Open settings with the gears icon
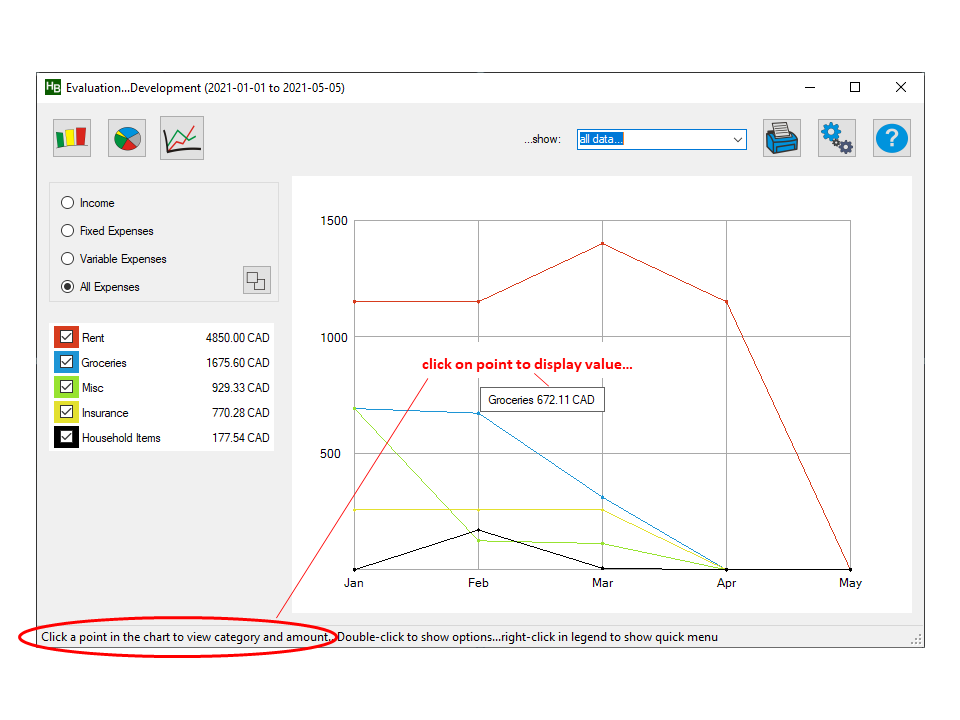960x720 pixels. 836,138
